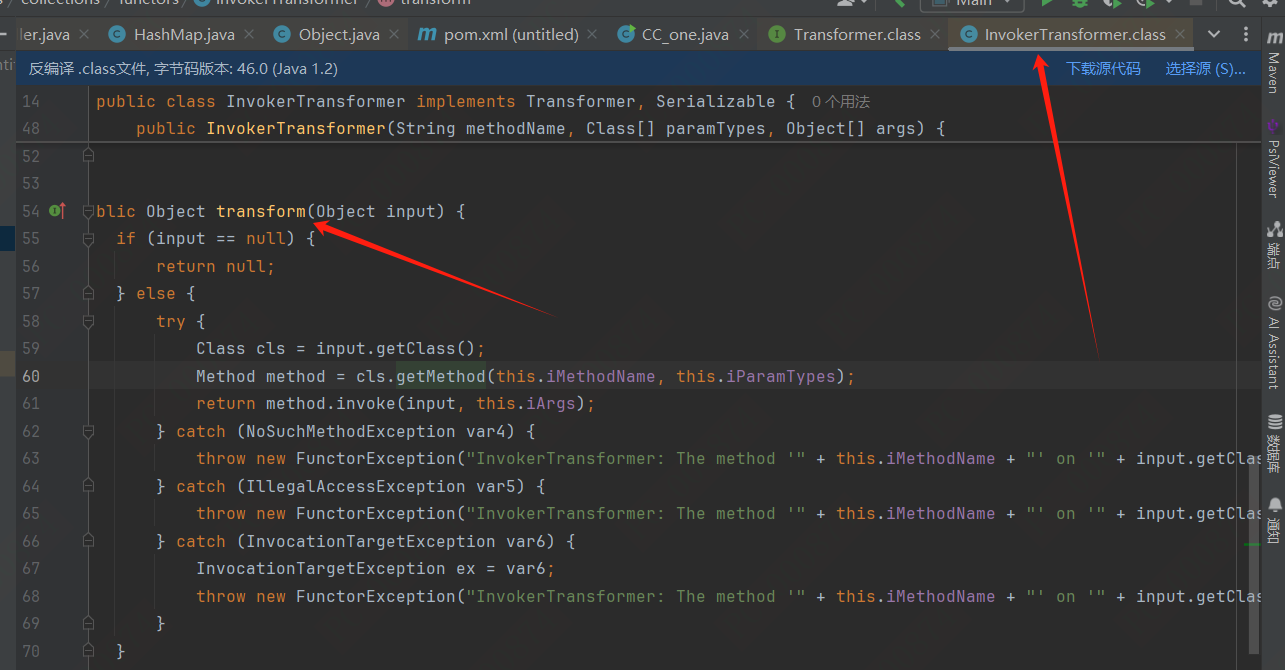The image size is (1285, 670).
Task: Click the 下载源代码 download sources link
Action: (x=1103, y=69)
